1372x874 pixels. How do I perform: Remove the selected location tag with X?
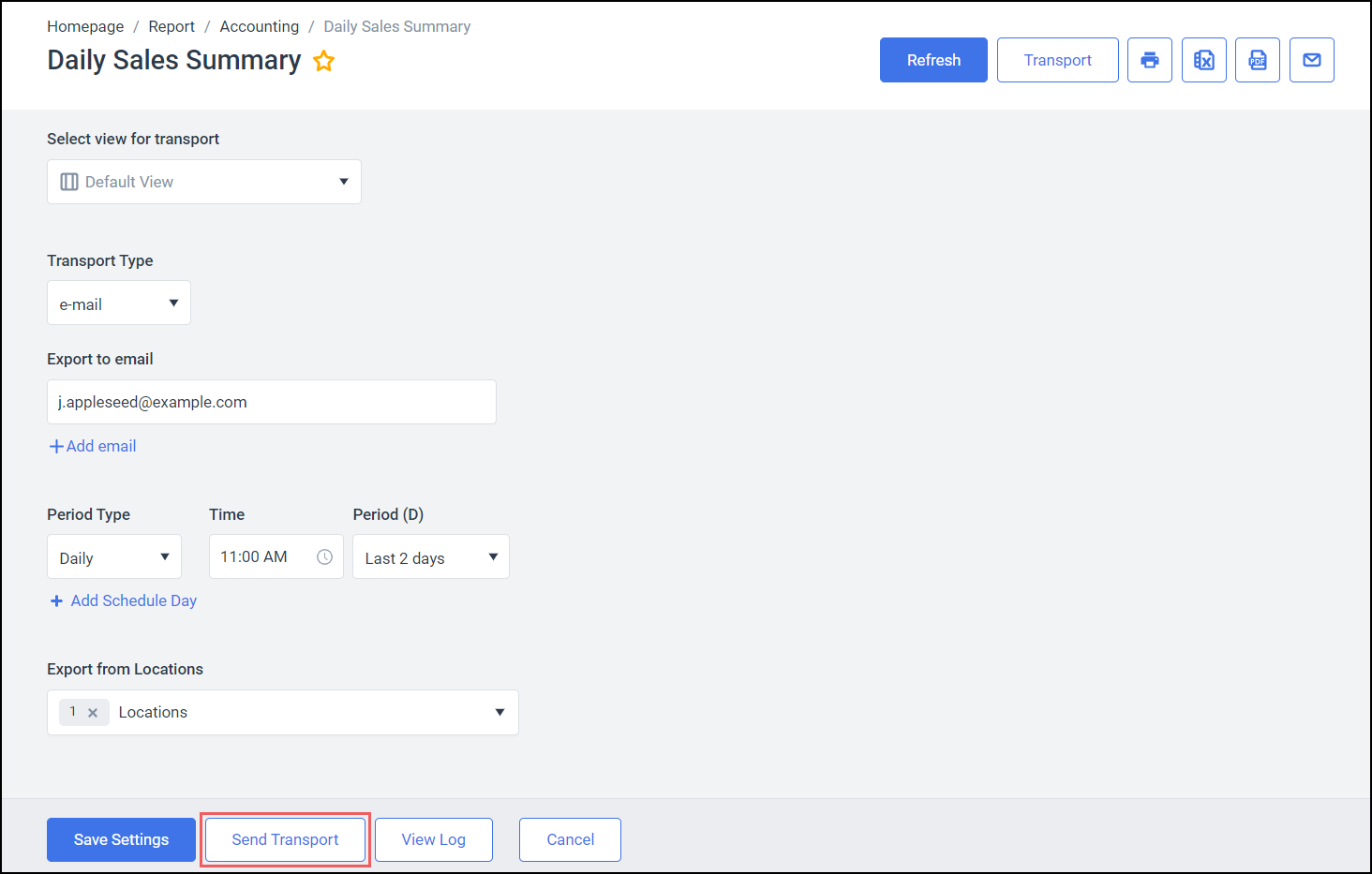93,713
